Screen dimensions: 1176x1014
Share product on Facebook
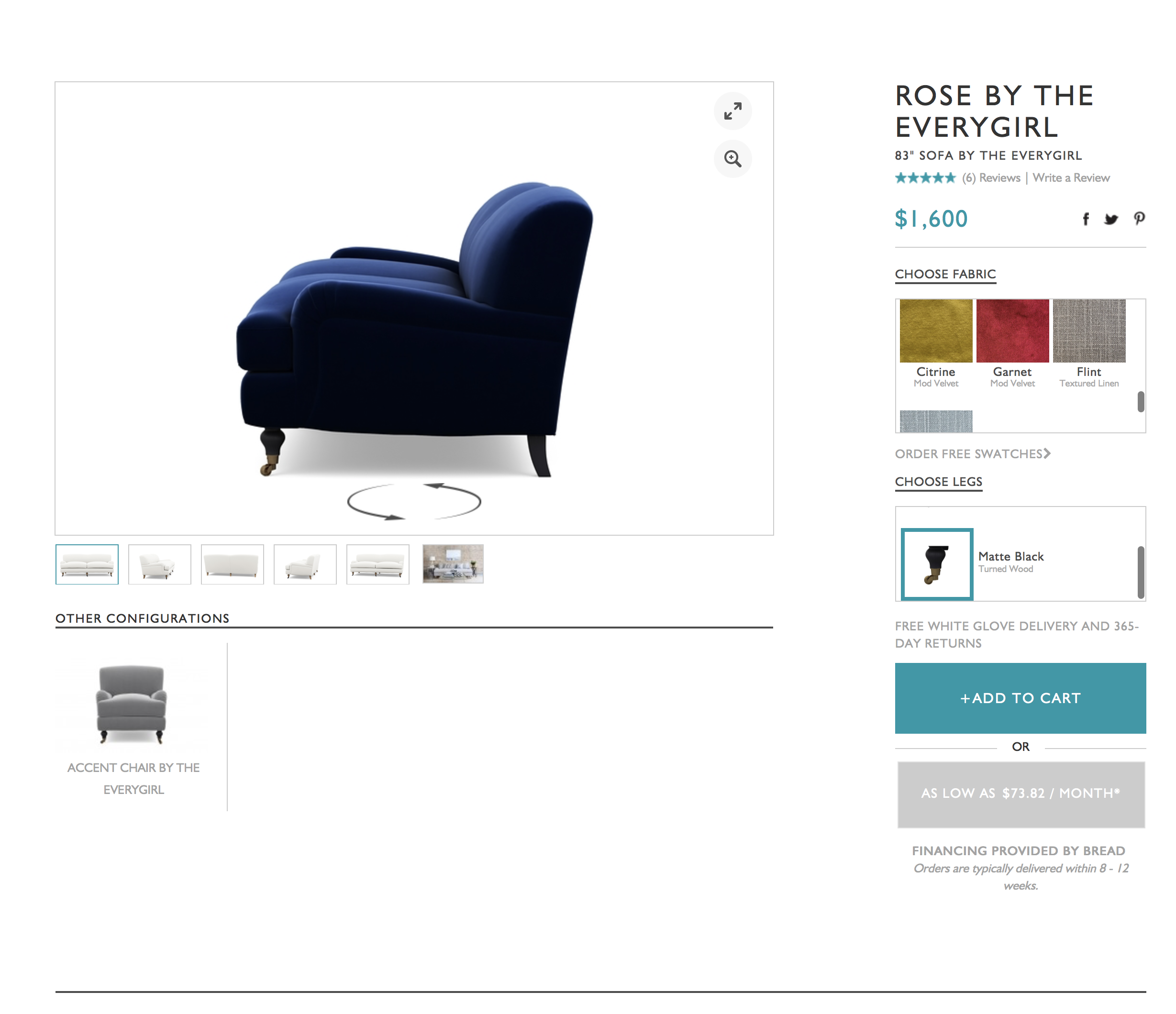coord(1086,219)
